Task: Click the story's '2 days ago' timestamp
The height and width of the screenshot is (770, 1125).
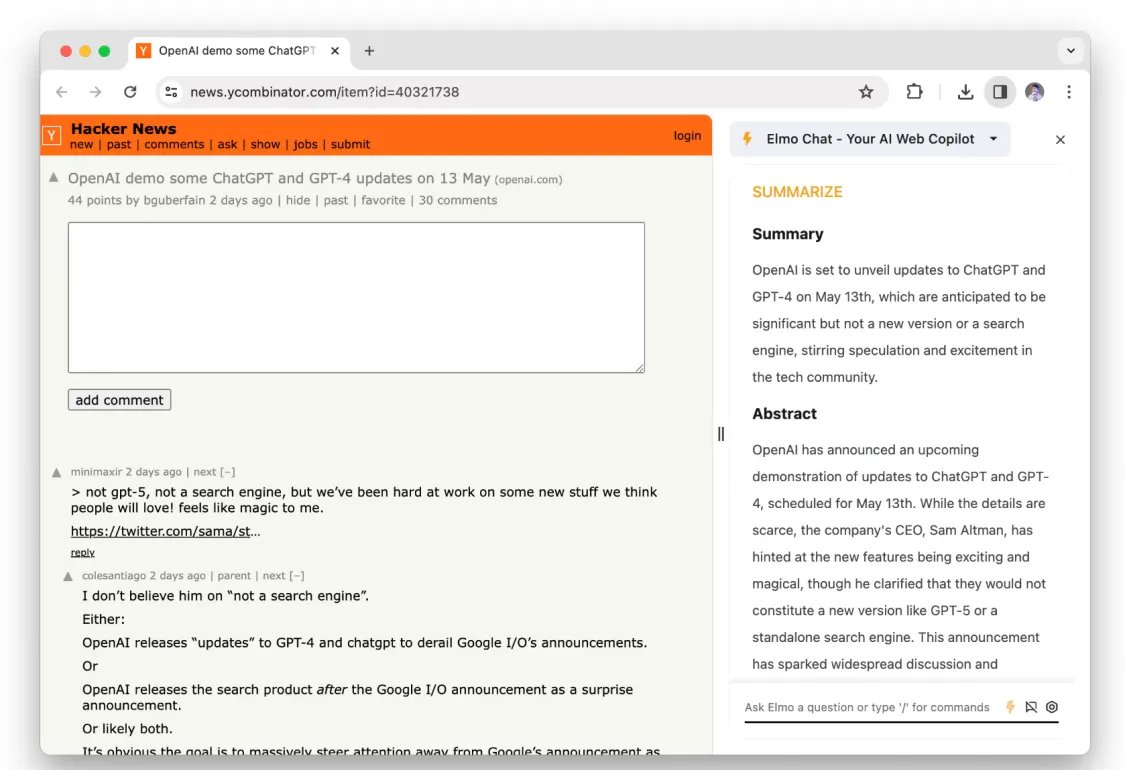Action: coord(241,200)
